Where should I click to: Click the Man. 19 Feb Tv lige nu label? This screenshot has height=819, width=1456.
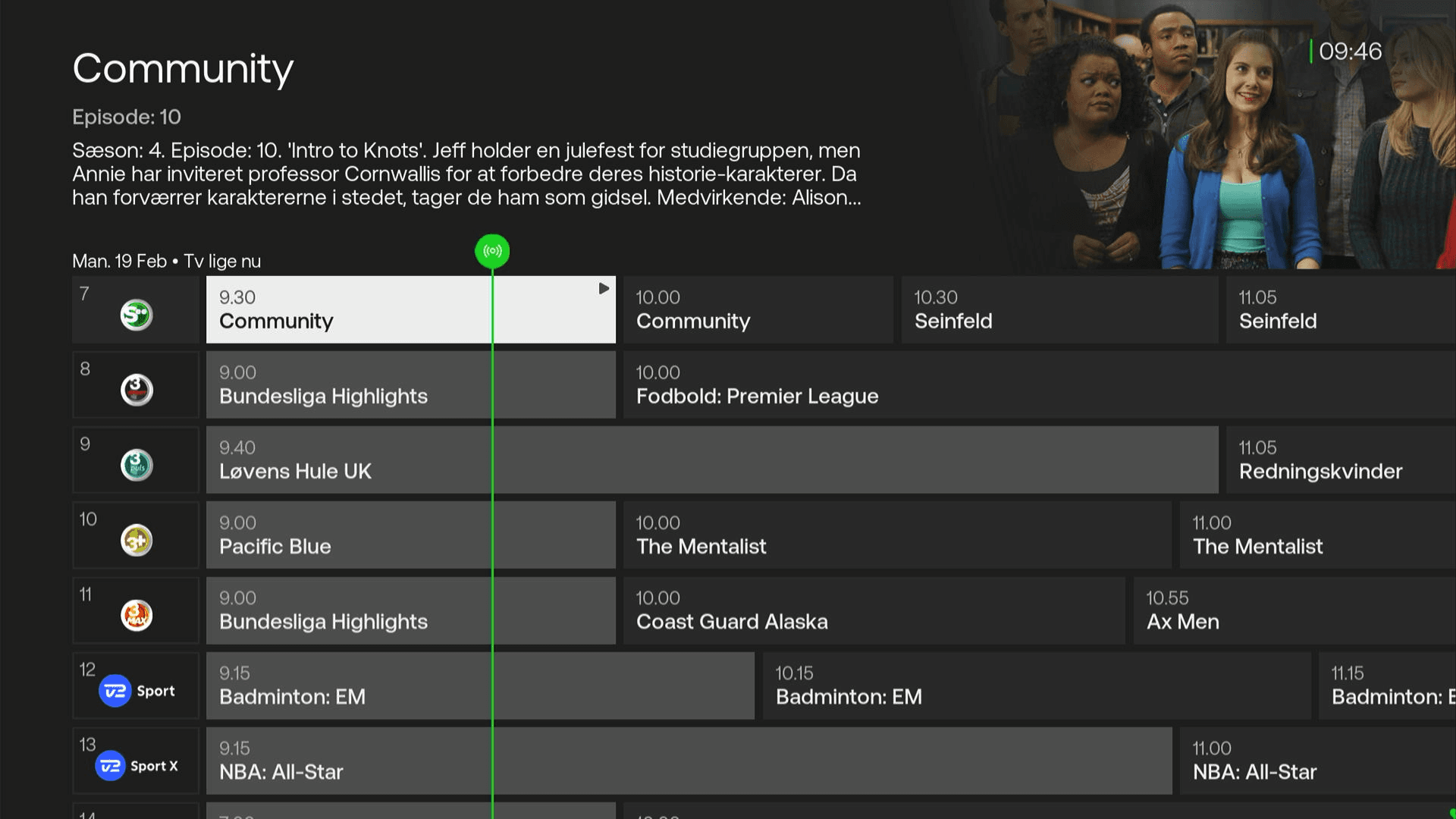165,261
